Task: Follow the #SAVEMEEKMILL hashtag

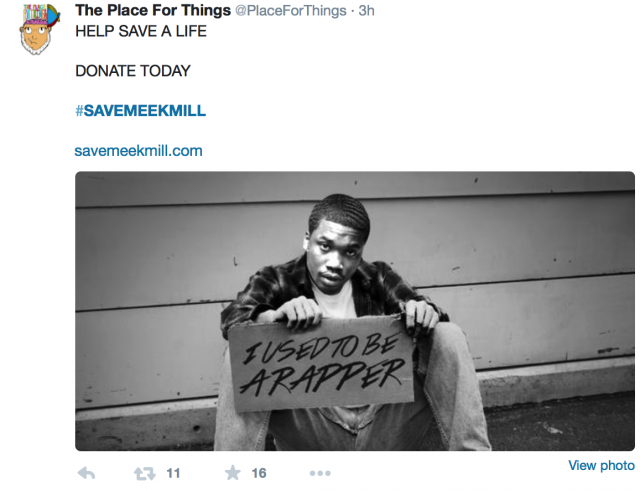Action: tap(140, 111)
